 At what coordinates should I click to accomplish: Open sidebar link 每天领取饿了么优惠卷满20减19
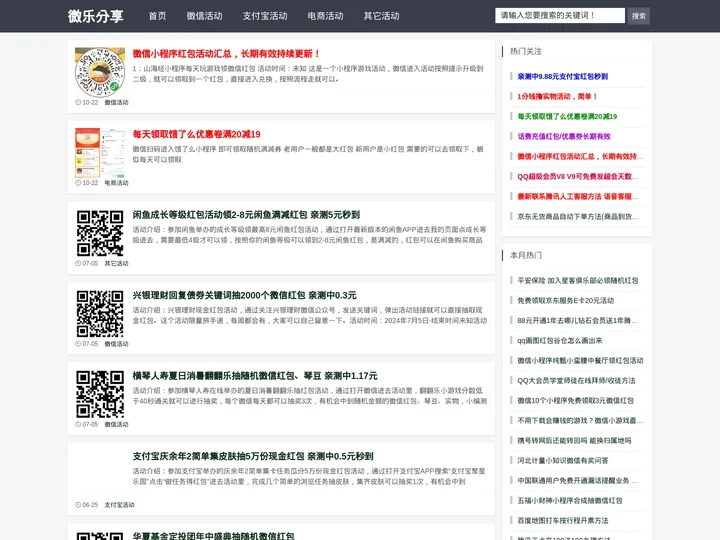567,116
